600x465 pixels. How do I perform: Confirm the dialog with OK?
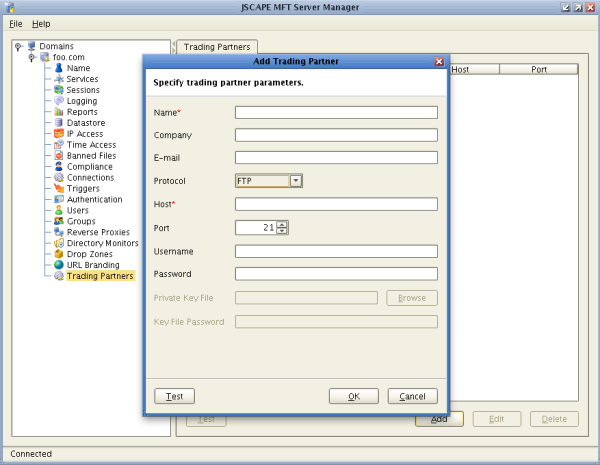pyautogui.click(x=353, y=396)
